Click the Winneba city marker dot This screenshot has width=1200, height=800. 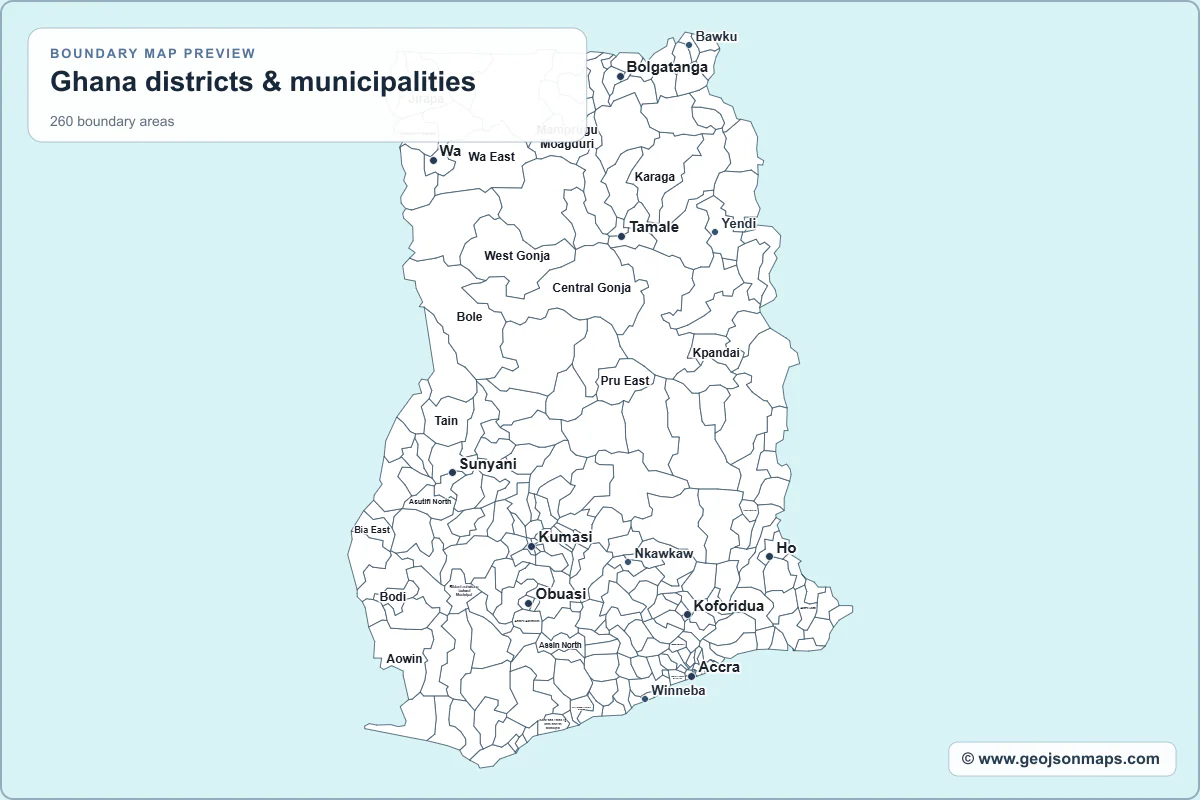[645, 698]
